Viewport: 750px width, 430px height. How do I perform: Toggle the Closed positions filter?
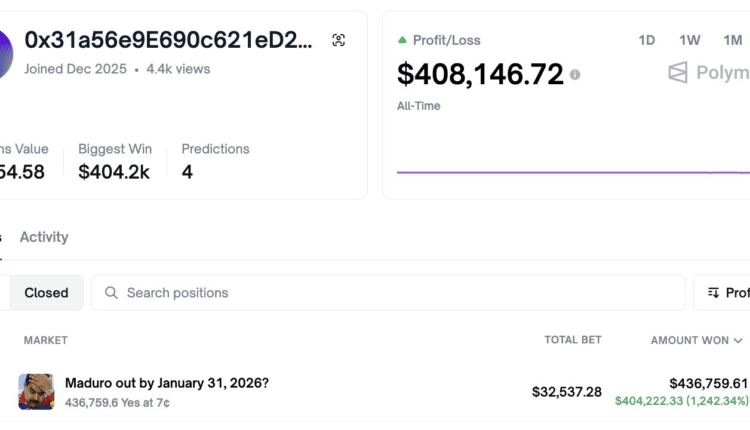click(46, 293)
